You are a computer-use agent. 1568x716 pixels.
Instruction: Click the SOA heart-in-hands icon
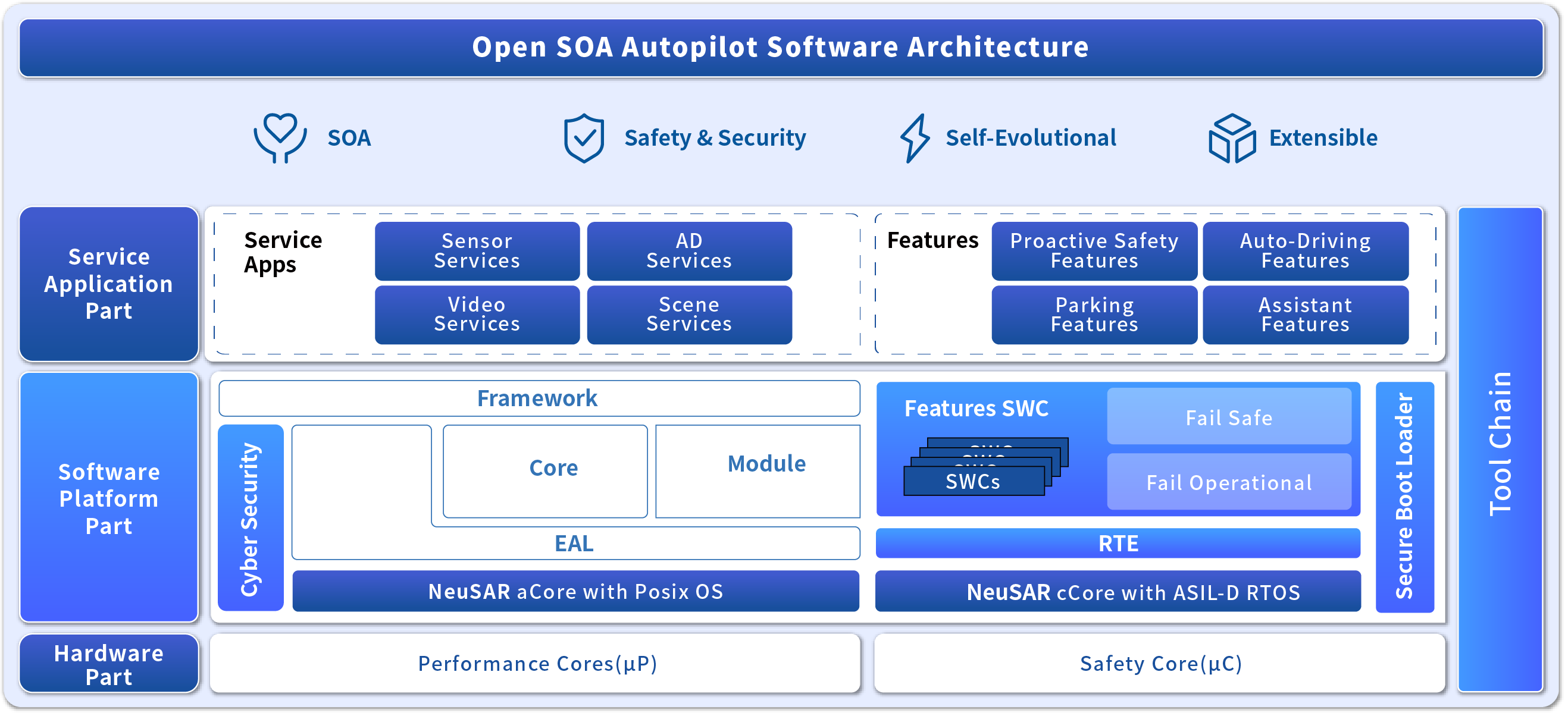point(280,137)
